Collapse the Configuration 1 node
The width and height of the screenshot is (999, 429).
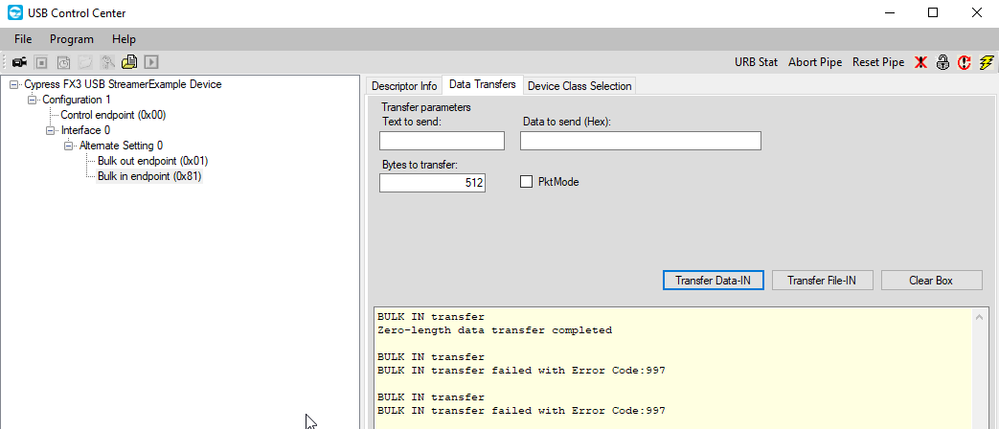(32, 100)
